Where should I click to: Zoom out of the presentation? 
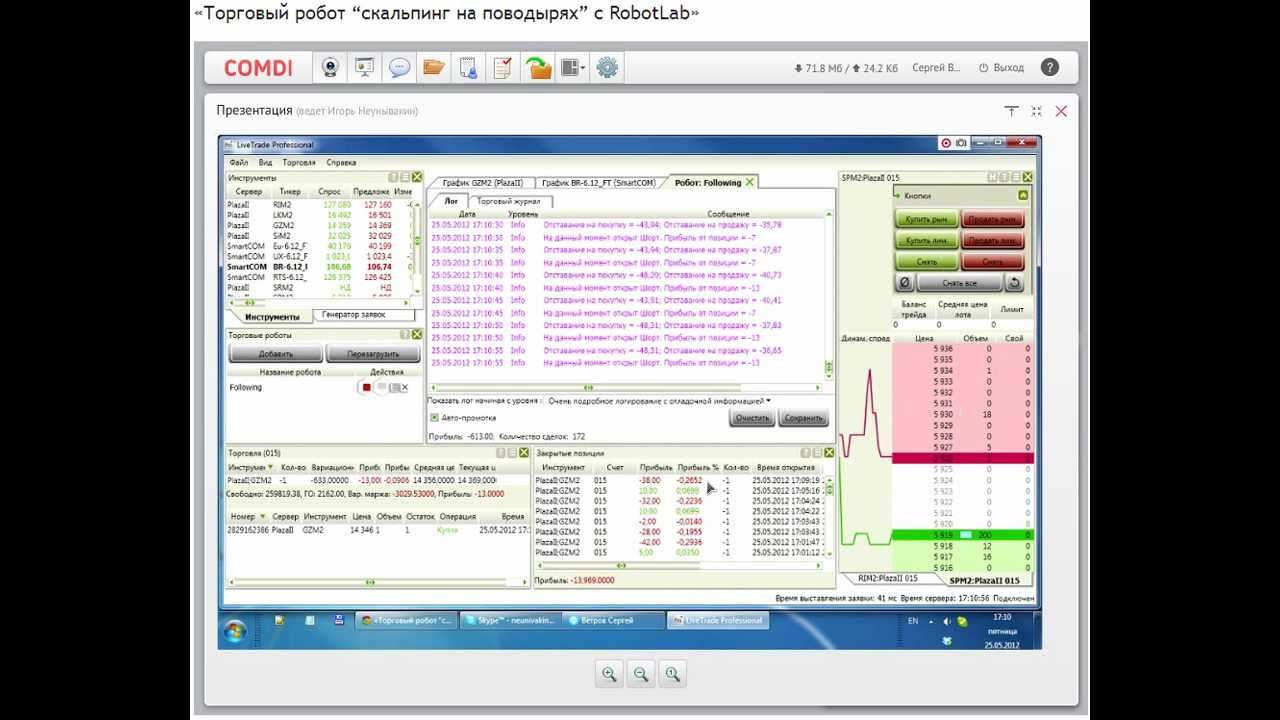click(x=641, y=675)
